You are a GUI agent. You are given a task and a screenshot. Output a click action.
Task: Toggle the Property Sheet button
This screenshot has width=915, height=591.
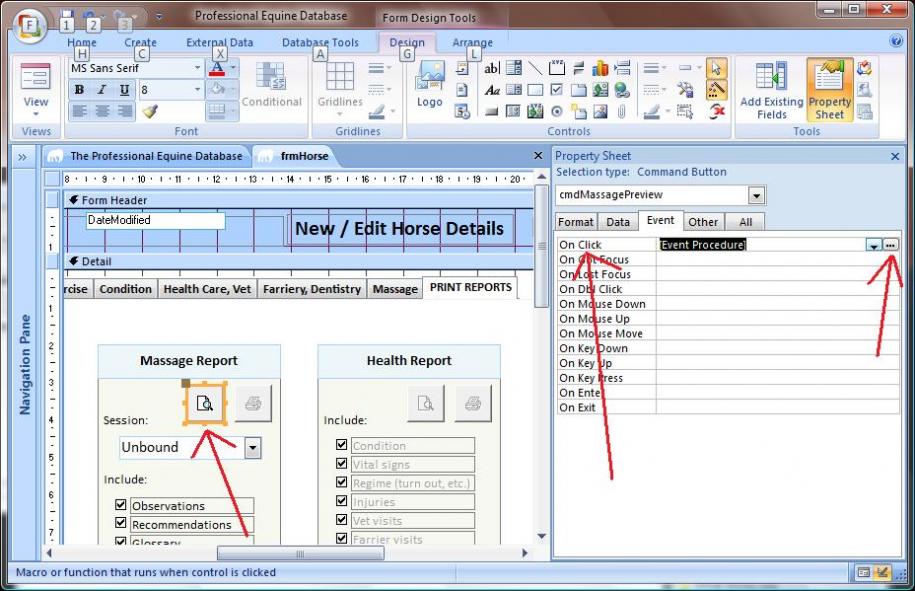[x=829, y=90]
